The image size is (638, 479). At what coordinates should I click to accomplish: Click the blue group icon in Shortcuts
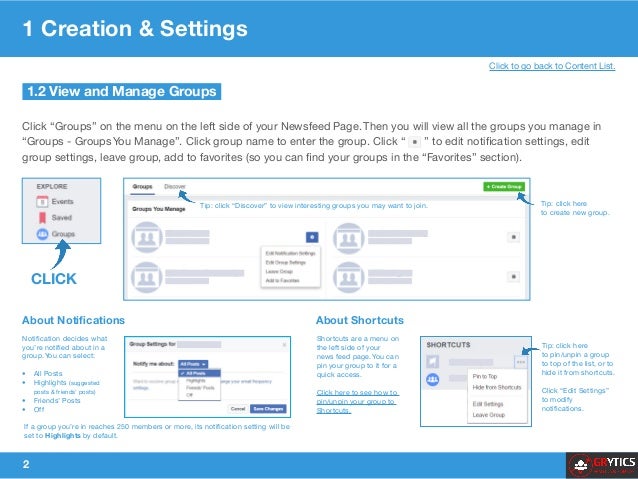(433, 380)
